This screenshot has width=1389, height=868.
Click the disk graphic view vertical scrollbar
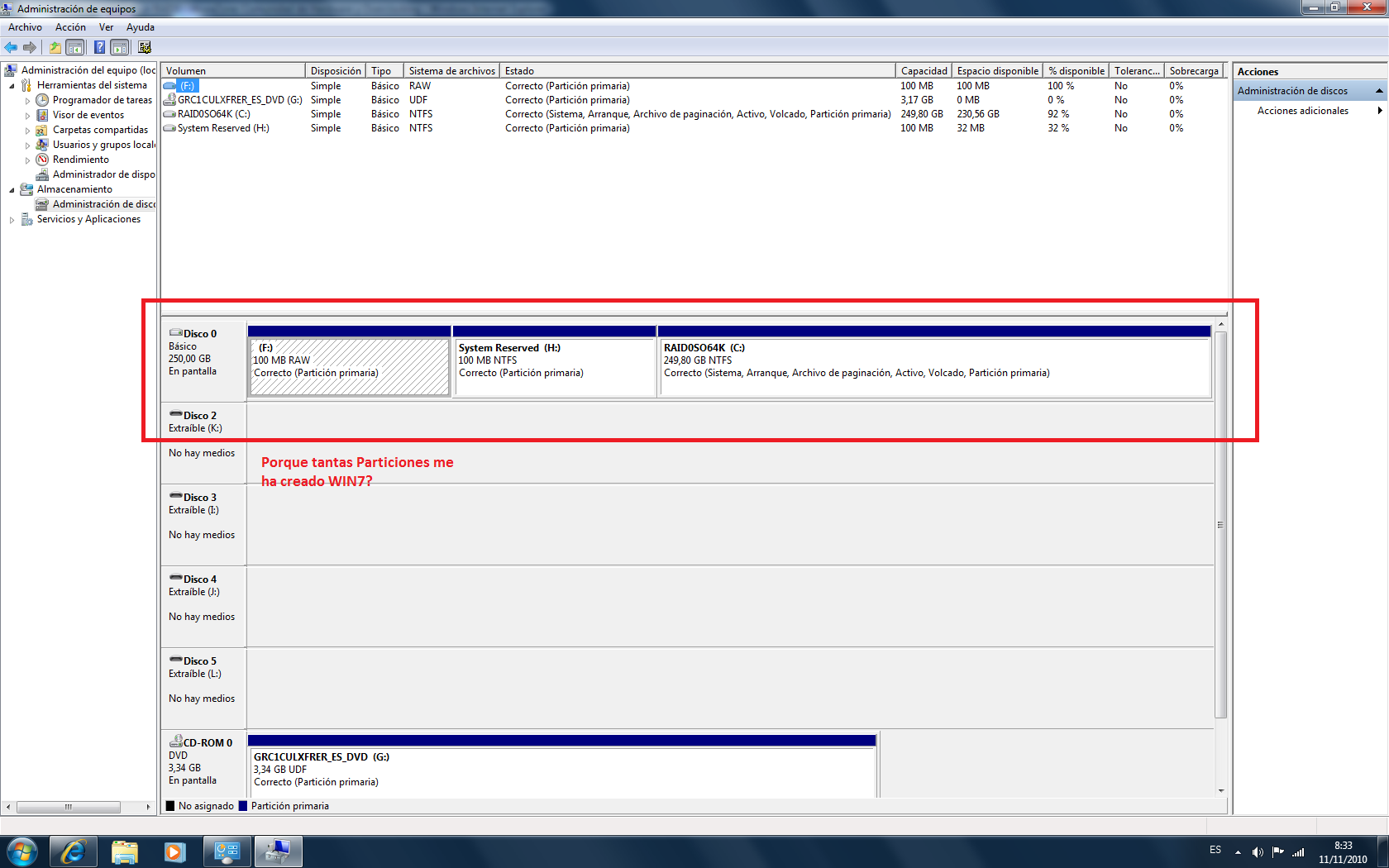[1220, 525]
